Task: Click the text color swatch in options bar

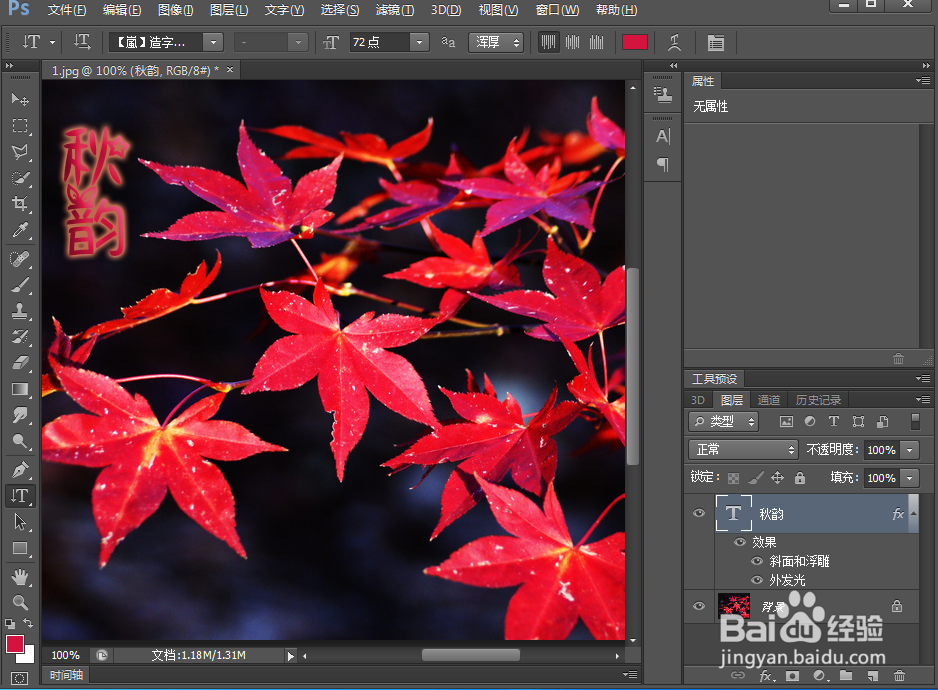Action: (x=635, y=42)
